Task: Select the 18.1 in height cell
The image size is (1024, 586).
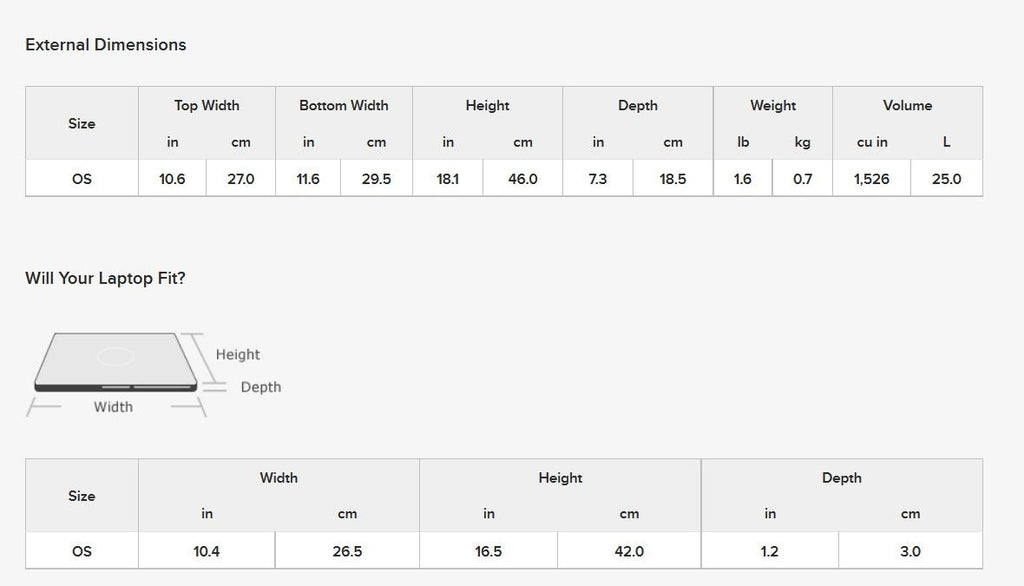Action: tap(448, 178)
